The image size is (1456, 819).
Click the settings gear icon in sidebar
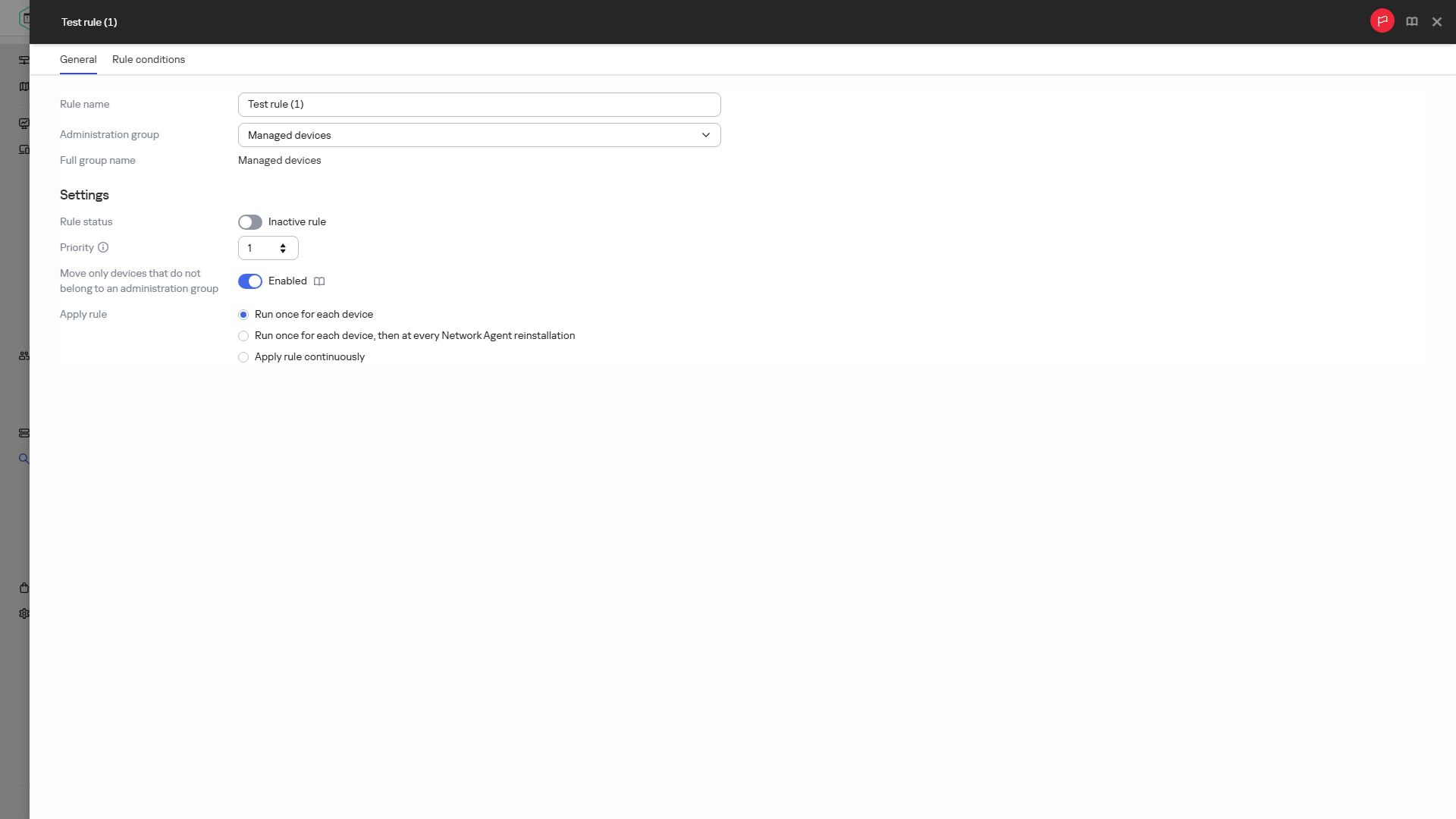pyautogui.click(x=24, y=613)
